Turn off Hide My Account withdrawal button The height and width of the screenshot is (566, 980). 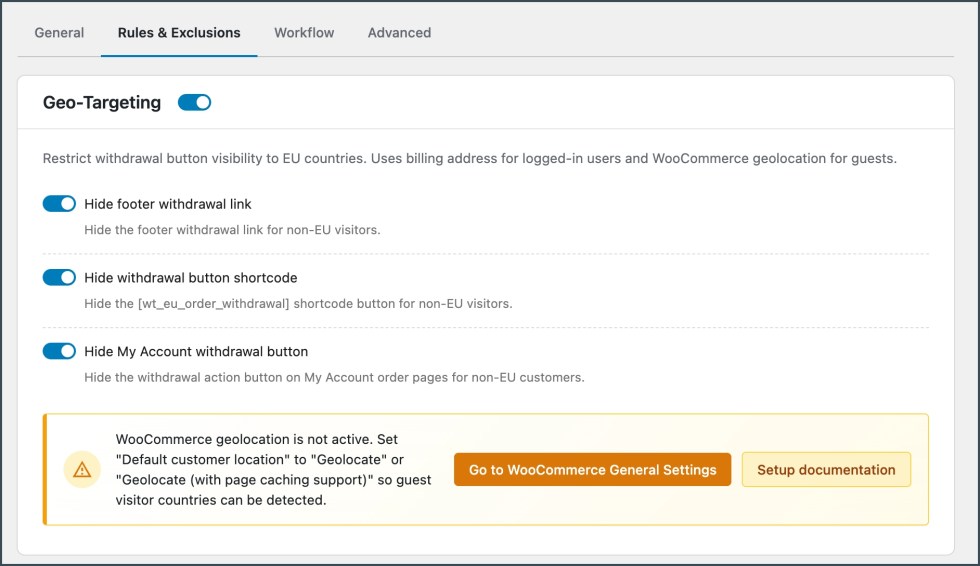click(x=59, y=351)
